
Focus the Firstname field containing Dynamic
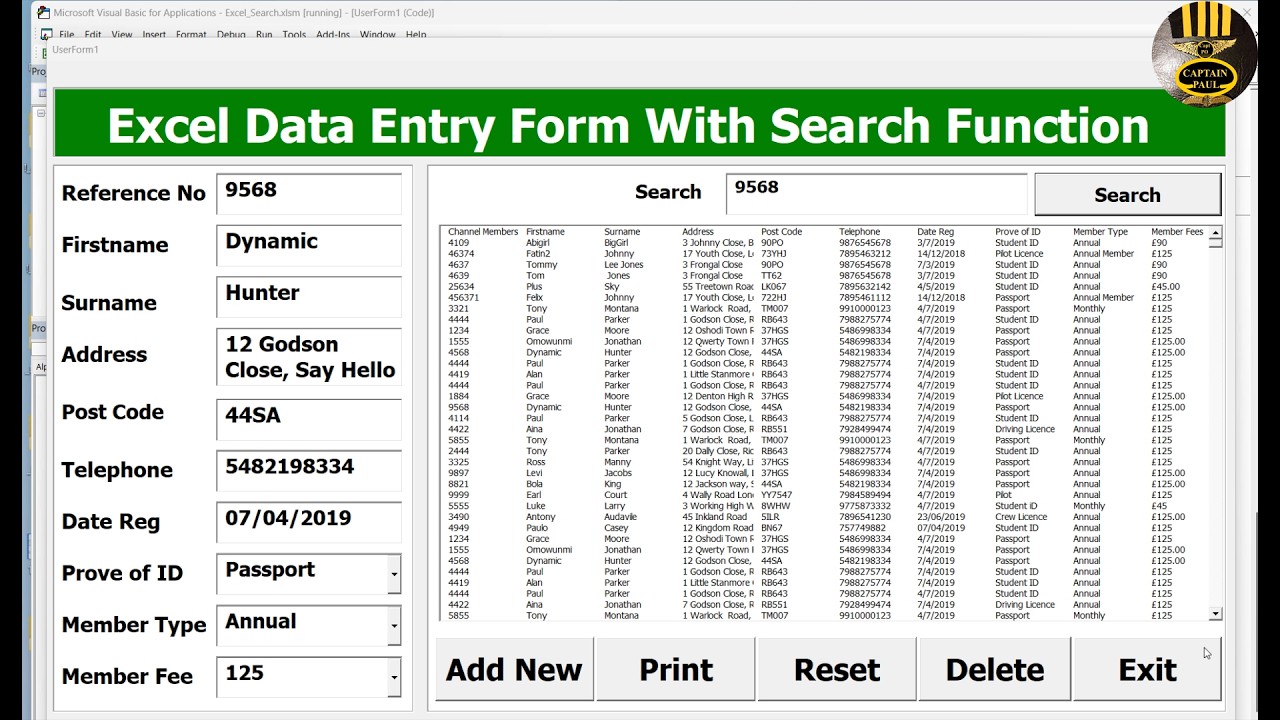[309, 245]
